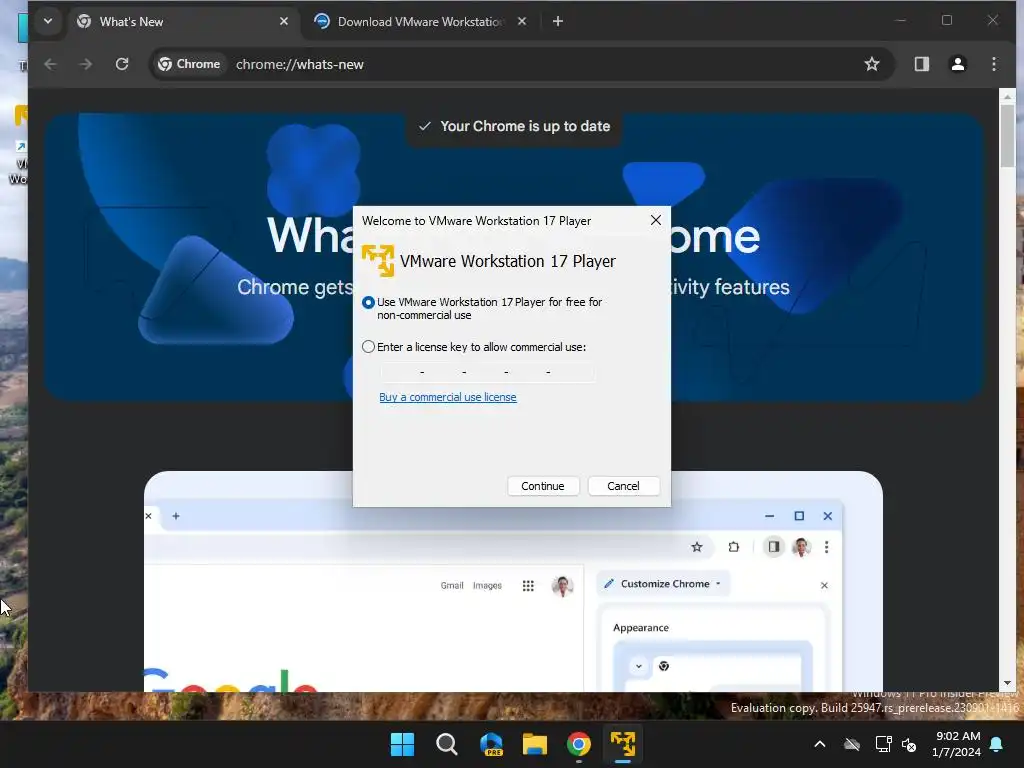Switch to the Download VMware Workstation tab
The width and height of the screenshot is (1024, 768).
click(x=420, y=22)
